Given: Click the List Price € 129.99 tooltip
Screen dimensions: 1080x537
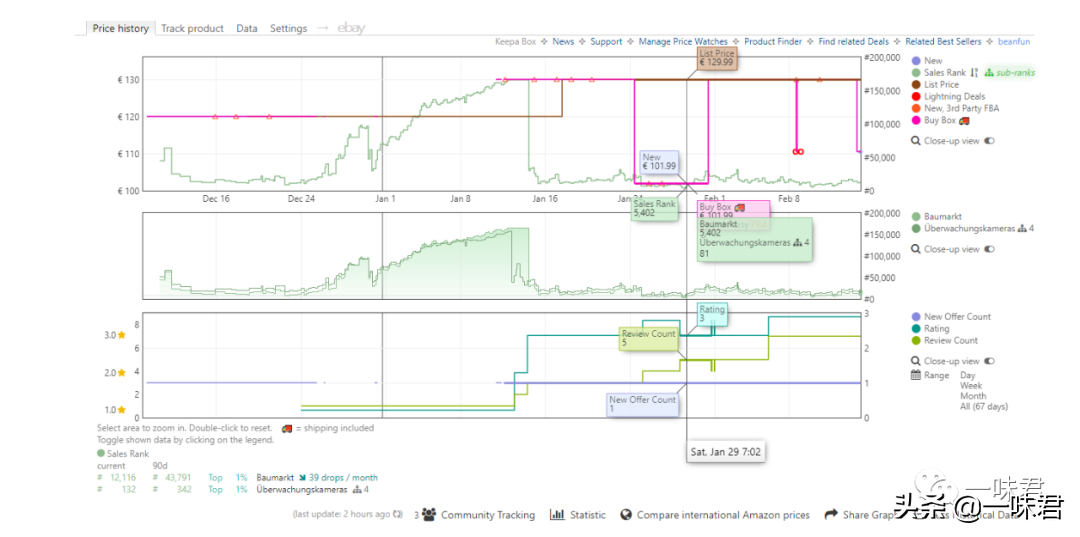Looking at the screenshot, I should [x=716, y=58].
